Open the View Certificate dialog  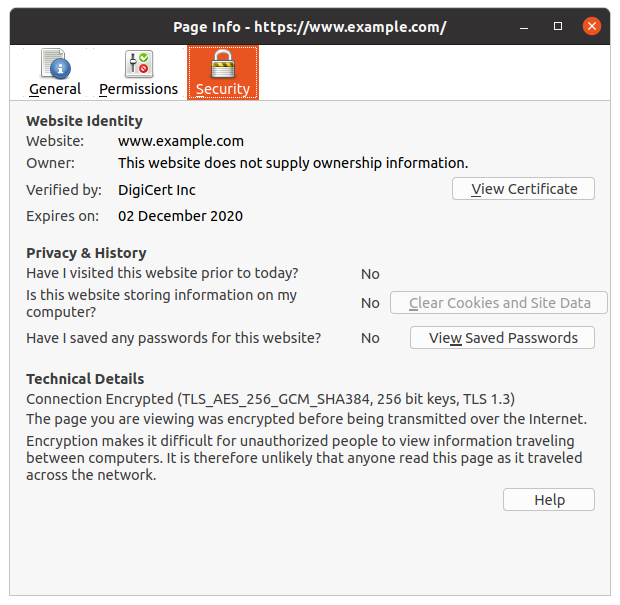pyautogui.click(x=523, y=189)
